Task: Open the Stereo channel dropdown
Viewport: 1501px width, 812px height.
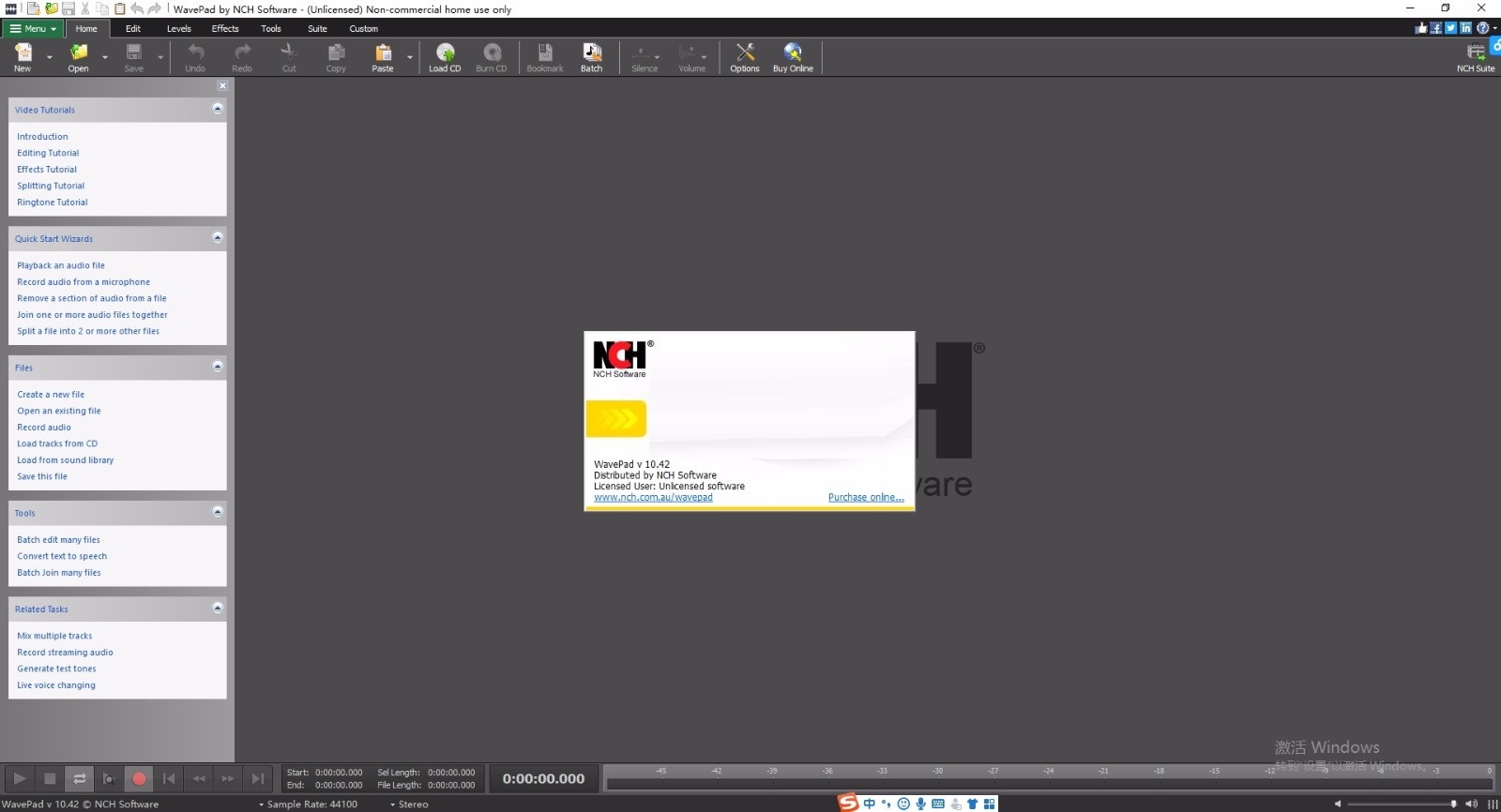Action: 409,804
